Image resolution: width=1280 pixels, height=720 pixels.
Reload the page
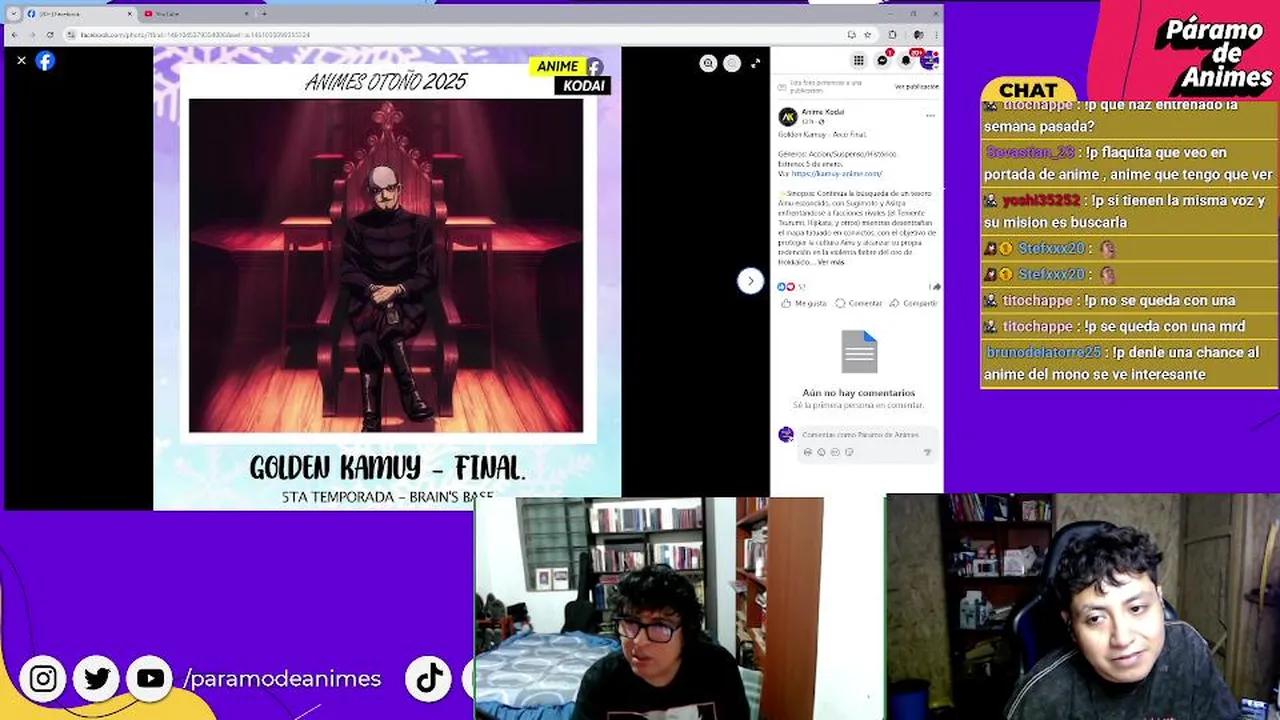click(50, 35)
